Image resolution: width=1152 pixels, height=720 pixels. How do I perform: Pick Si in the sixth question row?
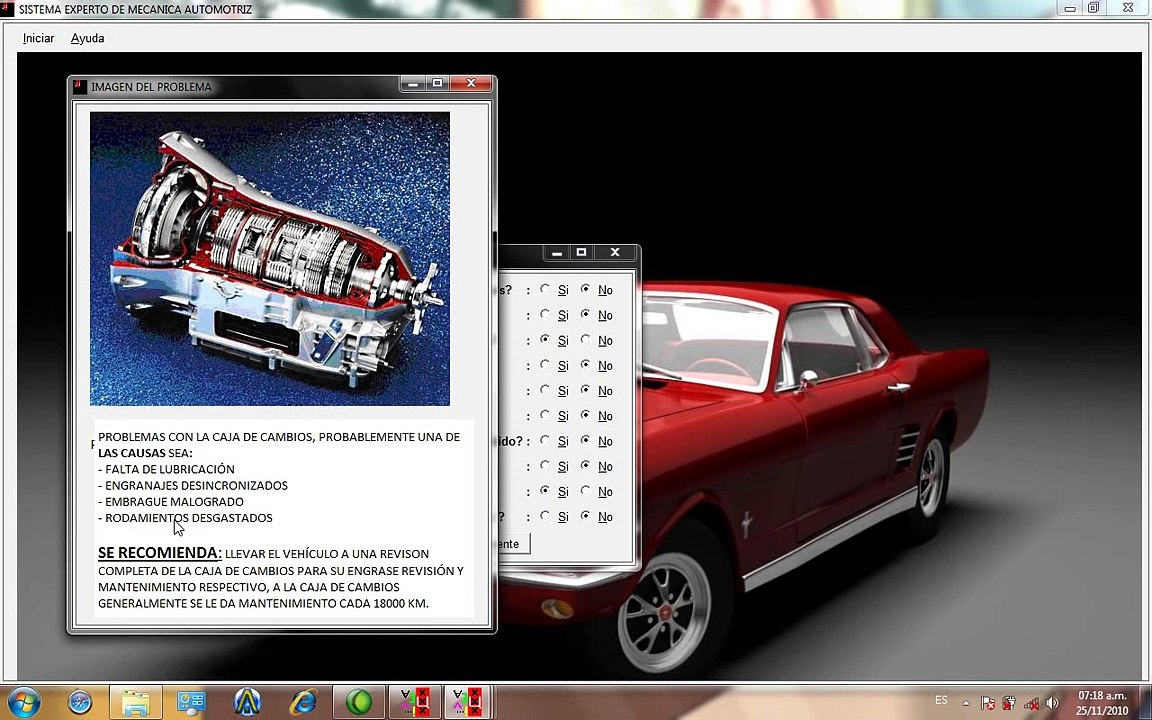(x=545, y=415)
